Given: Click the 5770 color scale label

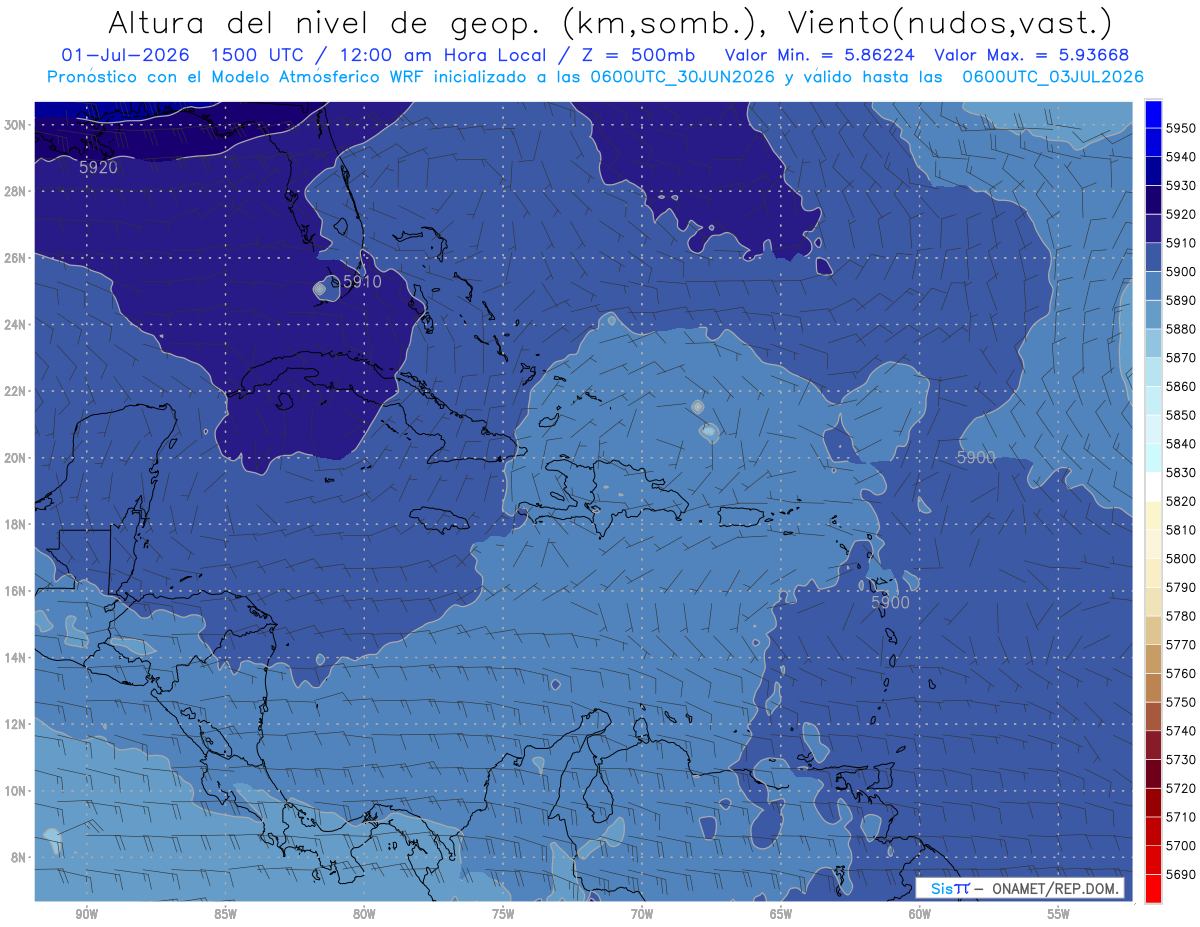Looking at the screenshot, I should (1181, 645).
